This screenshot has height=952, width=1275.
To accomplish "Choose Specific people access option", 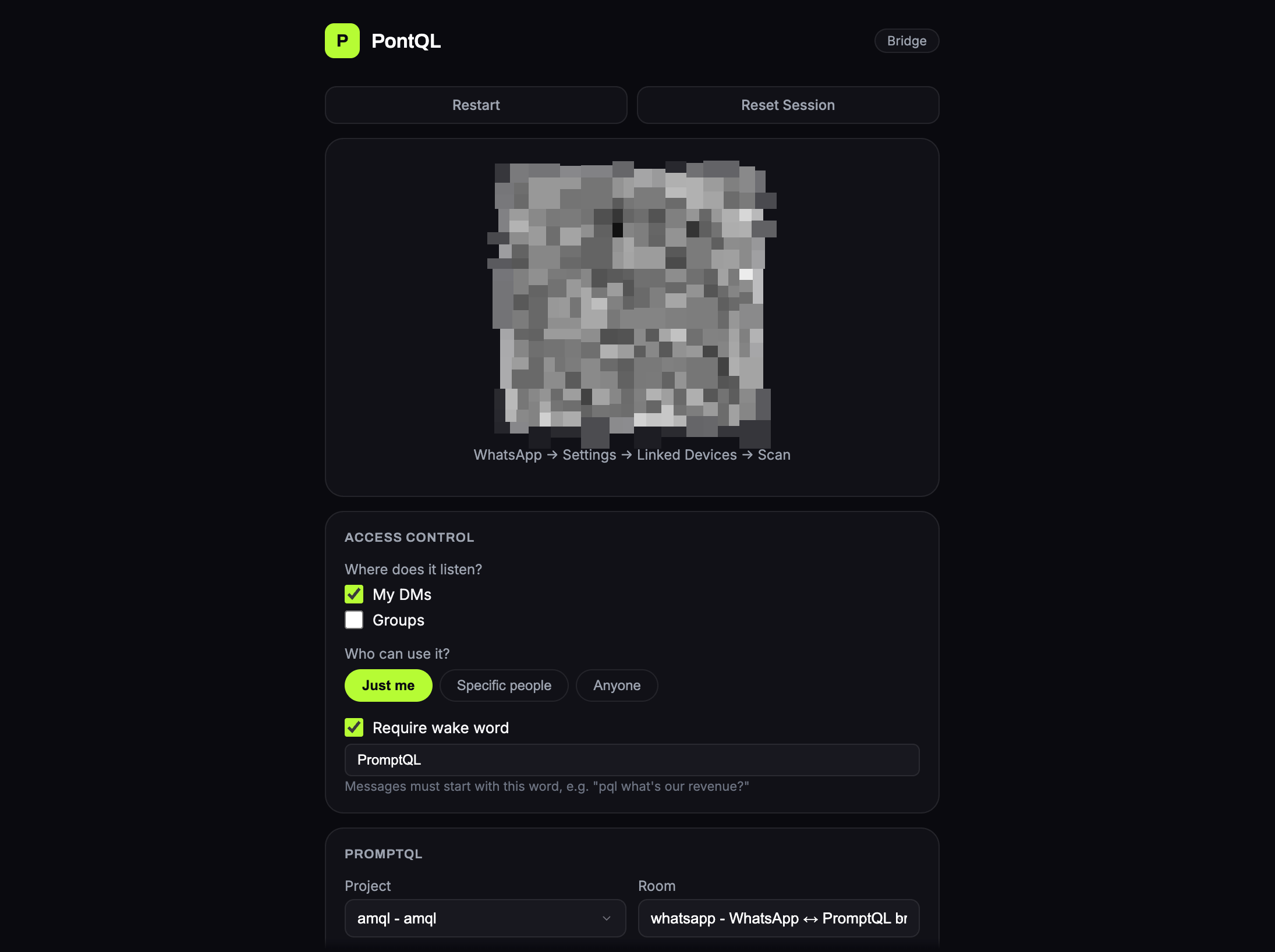I will [x=504, y=685].
